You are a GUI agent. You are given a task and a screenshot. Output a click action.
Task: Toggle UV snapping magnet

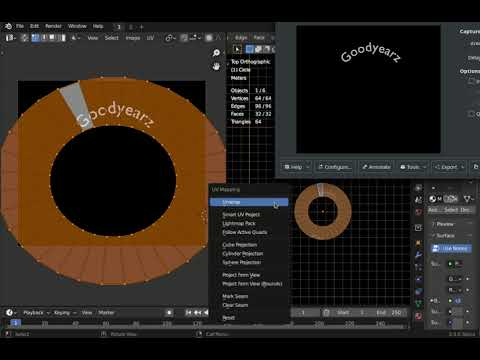coord(184,38)
